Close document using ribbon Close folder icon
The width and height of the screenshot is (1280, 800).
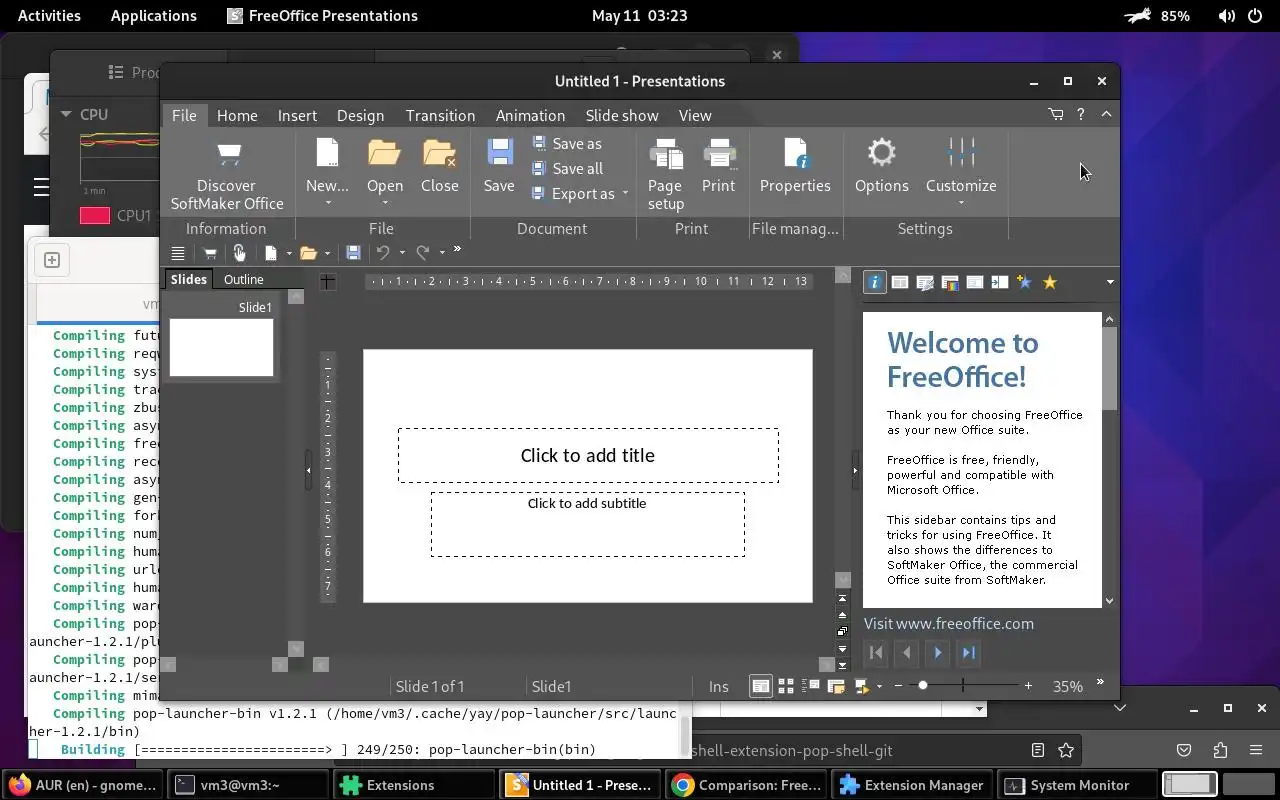coord(439,153)
